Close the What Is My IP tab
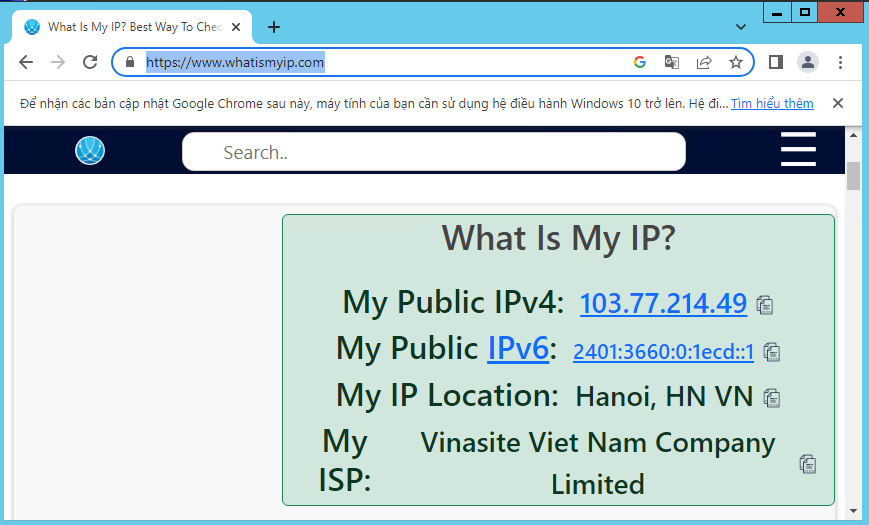869x525 pixels. (x=236, y=27)
